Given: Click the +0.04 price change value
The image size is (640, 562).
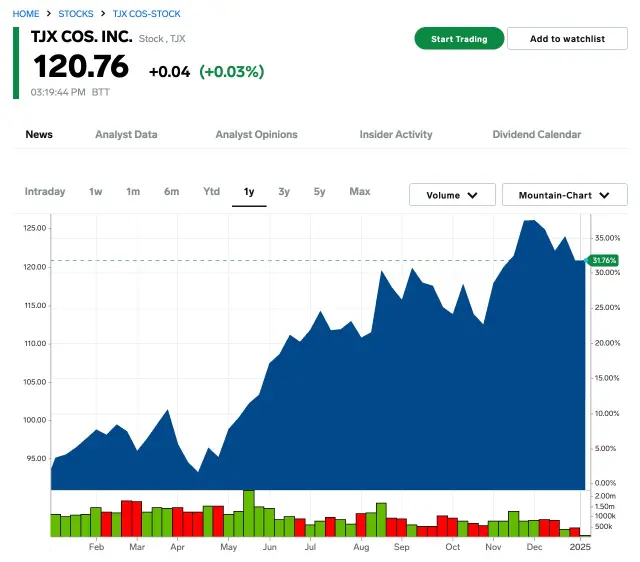Looking at the screenshot, I should point(169,72).
